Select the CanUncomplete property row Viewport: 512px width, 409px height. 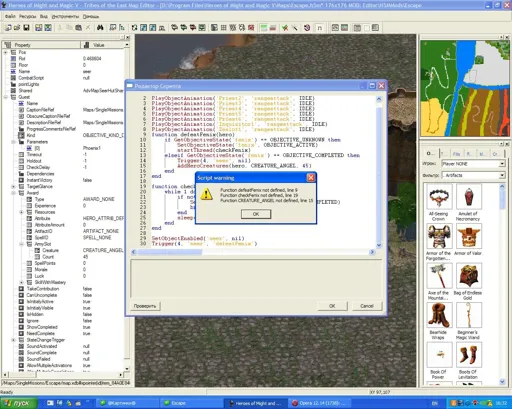pyautogui.click(x=63, y=295)
